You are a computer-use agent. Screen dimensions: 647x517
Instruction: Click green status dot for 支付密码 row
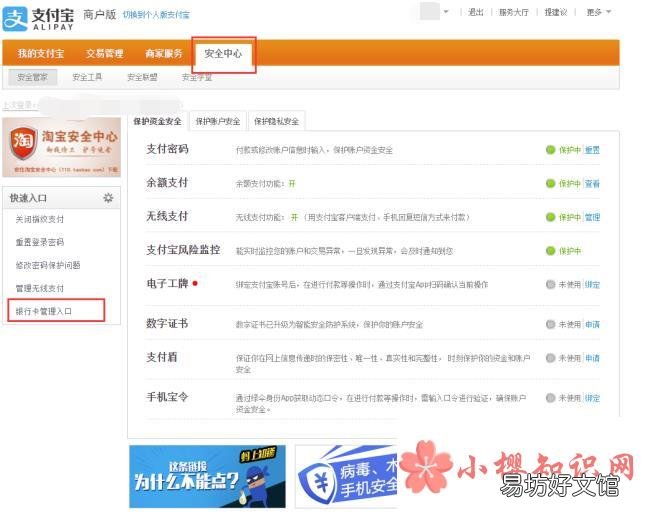tap(550, 150)
